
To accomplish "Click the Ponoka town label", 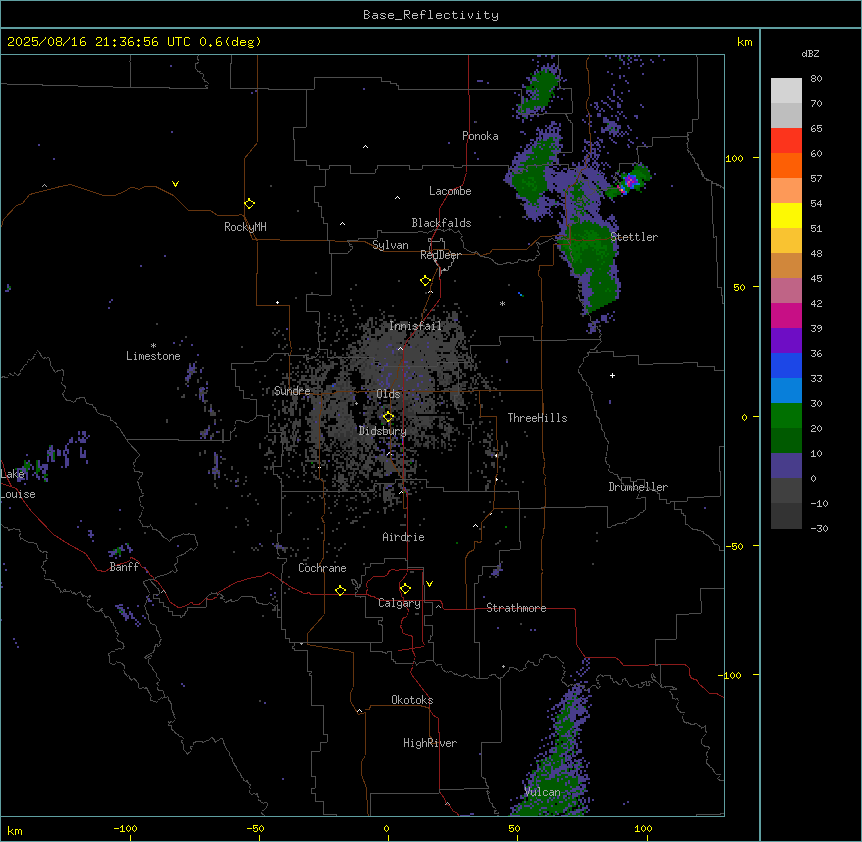I will pos(480,136).
